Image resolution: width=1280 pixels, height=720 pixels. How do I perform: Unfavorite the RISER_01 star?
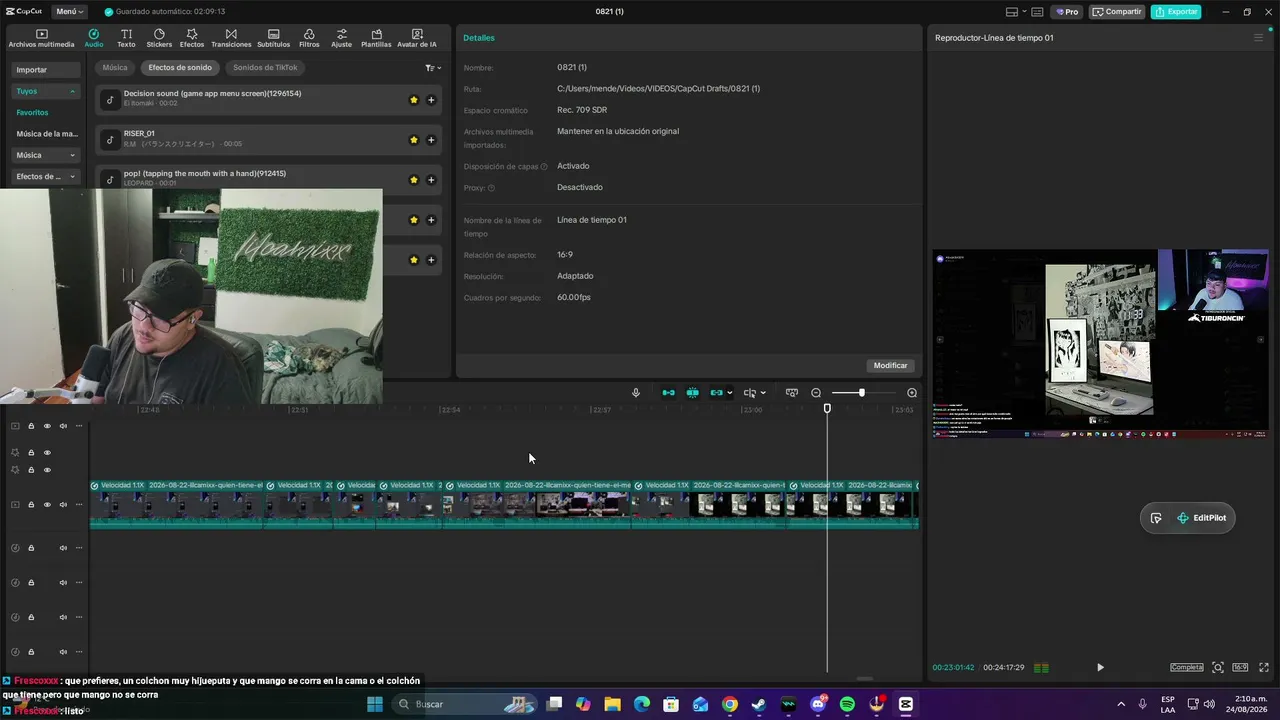(414, 140)
